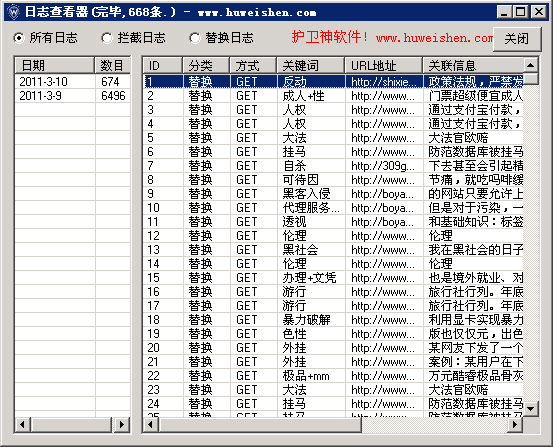Click the 关闭 button
Image resolution: width=553 pixels, height=447 pixels.
tap(517, 39)
